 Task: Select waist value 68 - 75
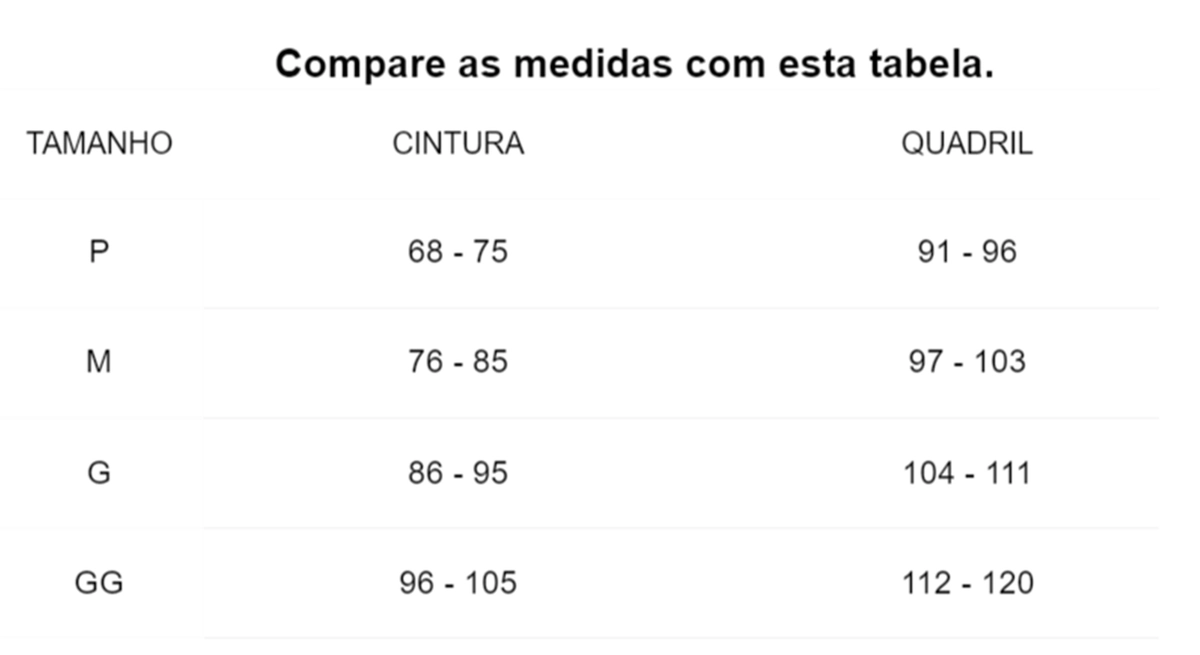(458, 251)
